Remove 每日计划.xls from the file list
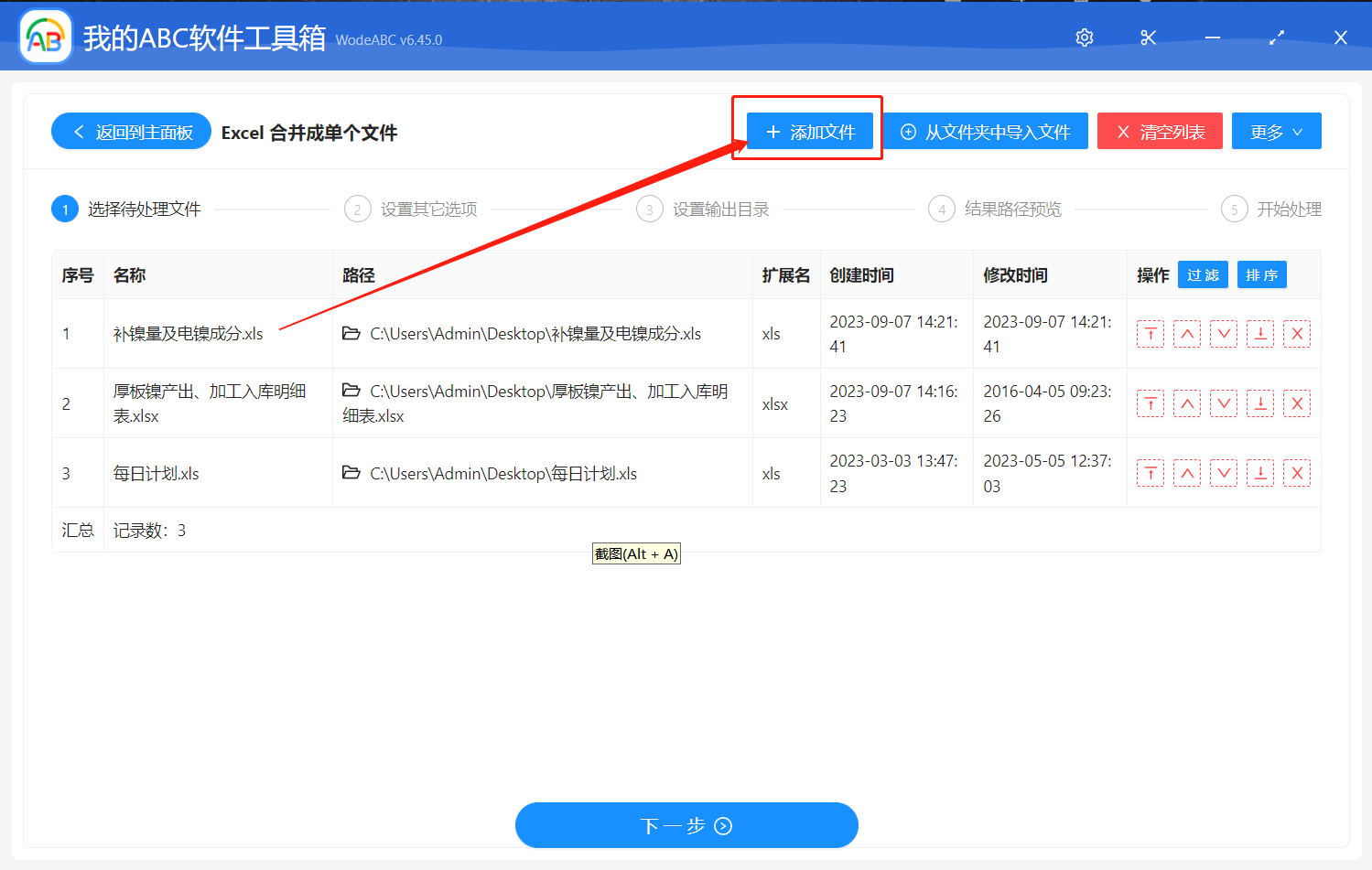This screenshot has height=870, width=1372. point(1297,473)
